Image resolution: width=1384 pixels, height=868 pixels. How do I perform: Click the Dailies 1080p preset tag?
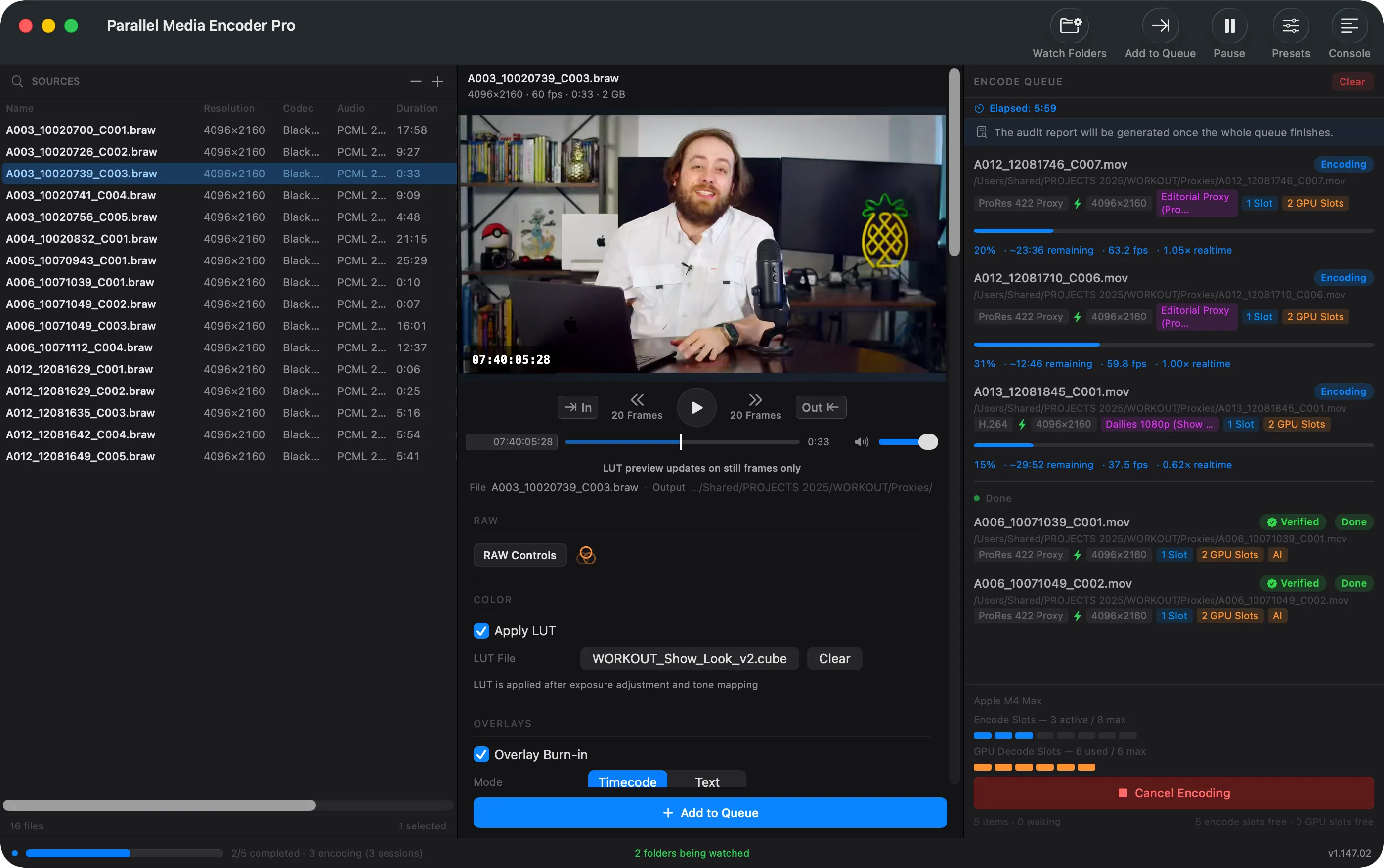1159,424
